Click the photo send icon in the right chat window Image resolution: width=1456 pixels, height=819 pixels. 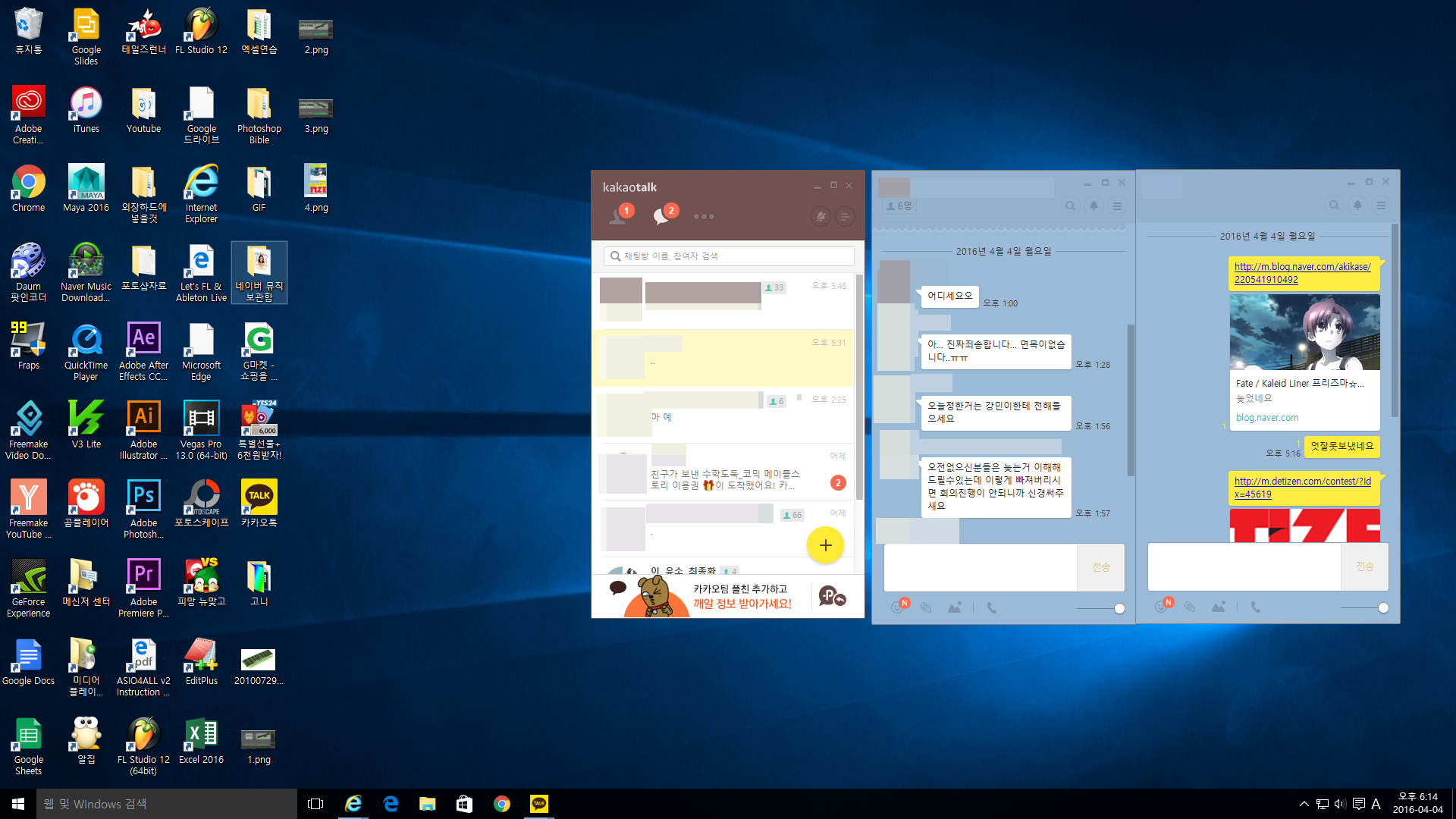1219,607
